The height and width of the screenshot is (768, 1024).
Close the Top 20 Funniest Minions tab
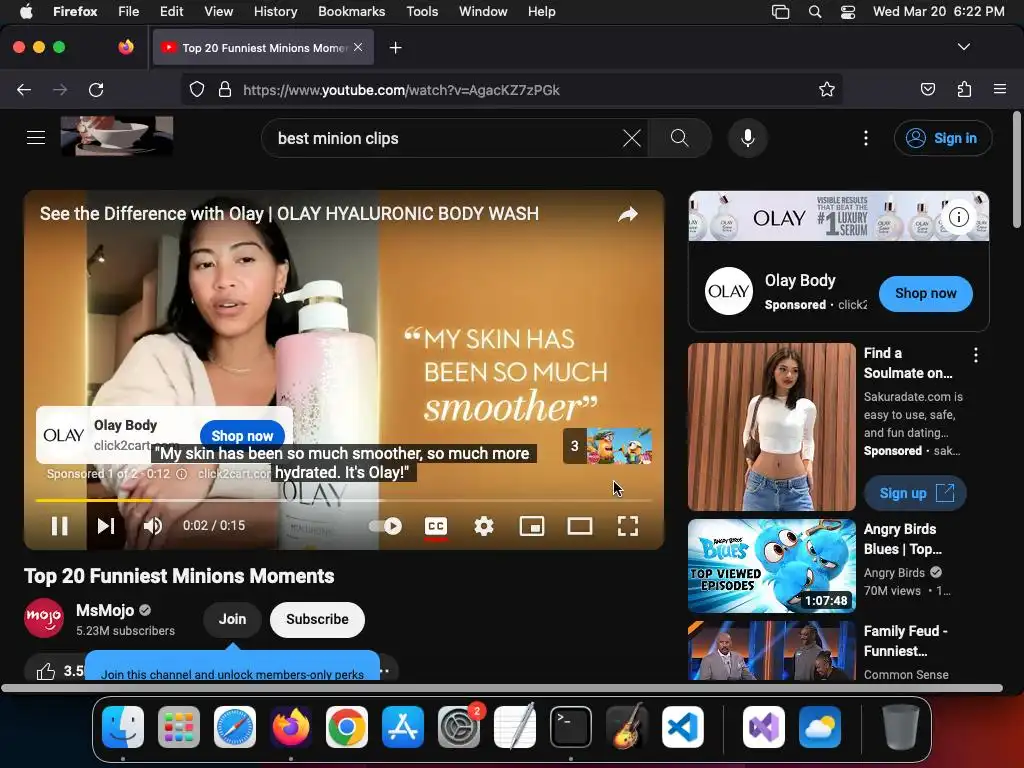click(358, 47)
